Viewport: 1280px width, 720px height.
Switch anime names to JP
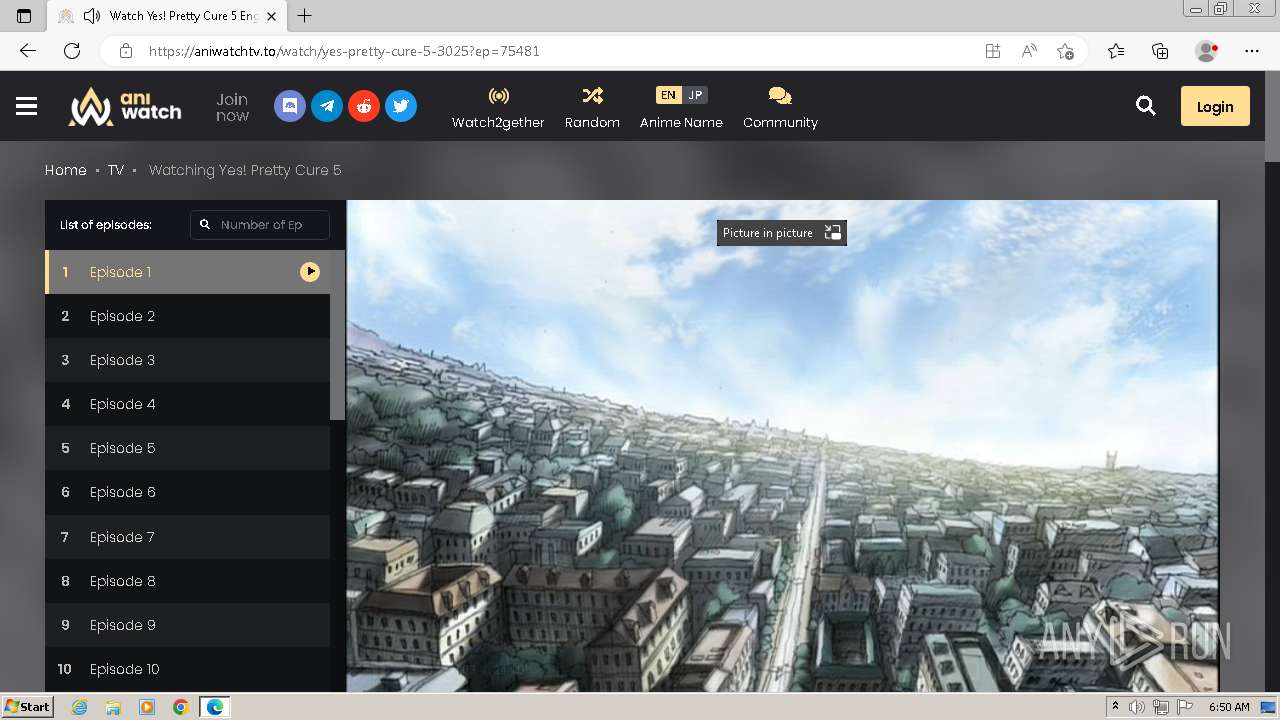pos(695,95)
